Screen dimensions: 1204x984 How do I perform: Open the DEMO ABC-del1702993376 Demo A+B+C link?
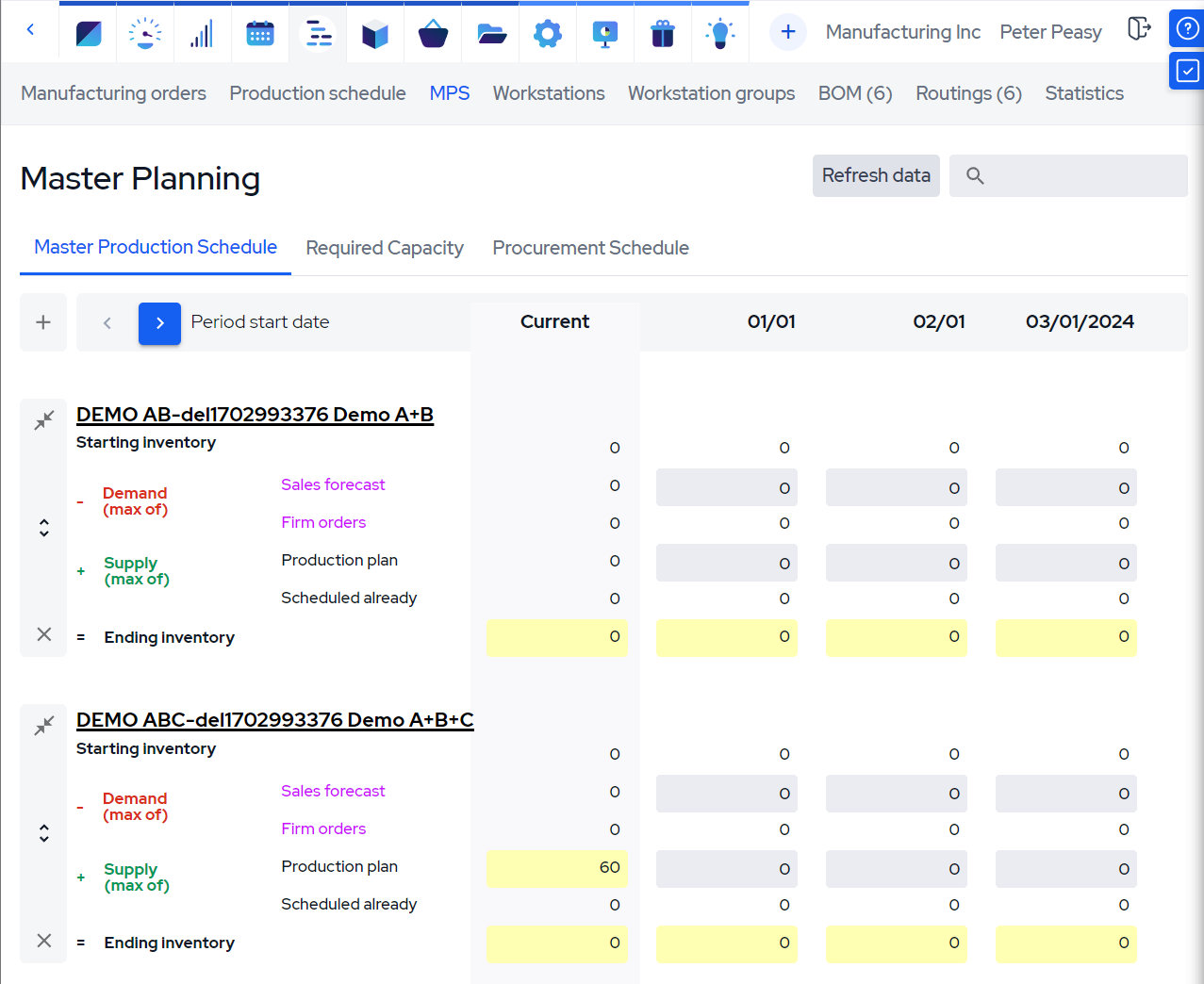274,720
